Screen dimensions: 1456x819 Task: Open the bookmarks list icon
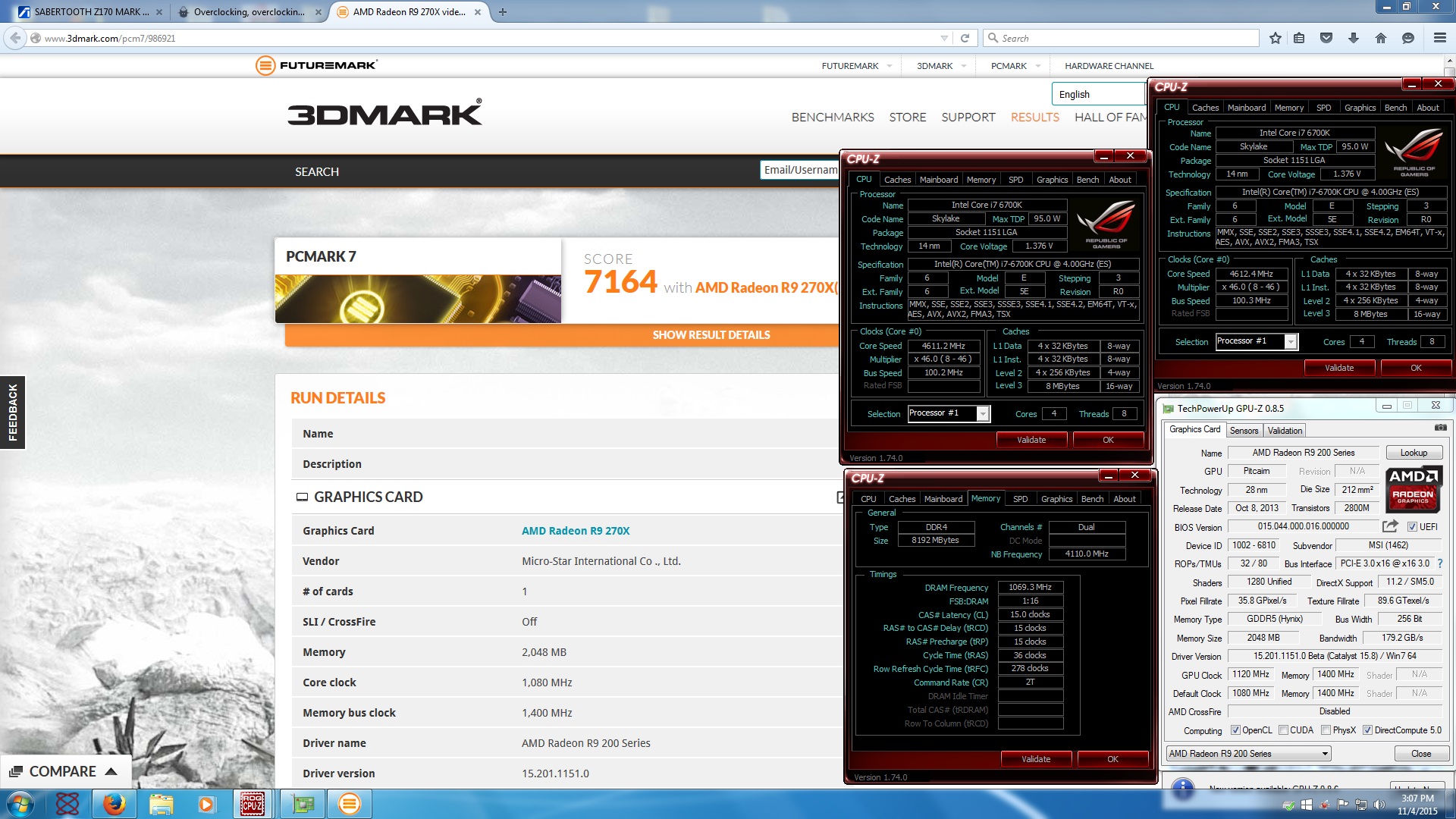point(1299,38)
